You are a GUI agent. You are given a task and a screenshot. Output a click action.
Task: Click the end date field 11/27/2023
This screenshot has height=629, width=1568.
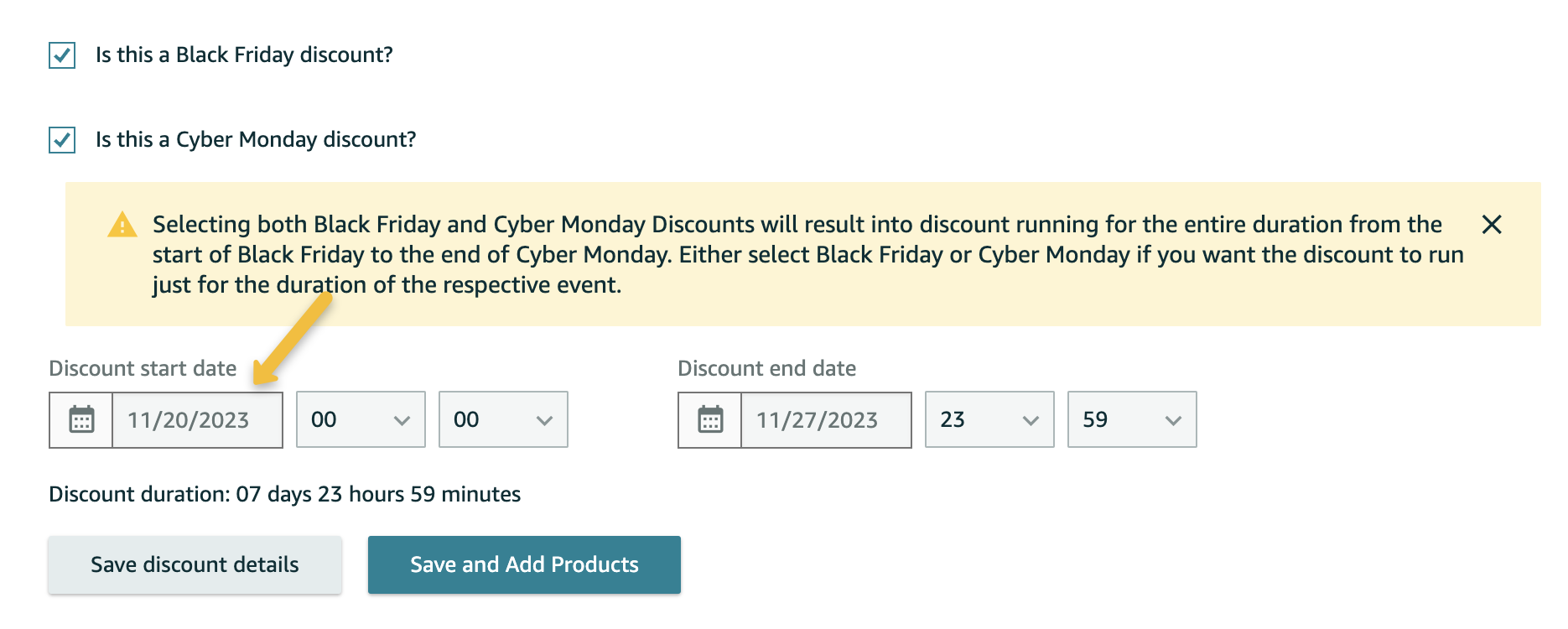tap(826, 419)
